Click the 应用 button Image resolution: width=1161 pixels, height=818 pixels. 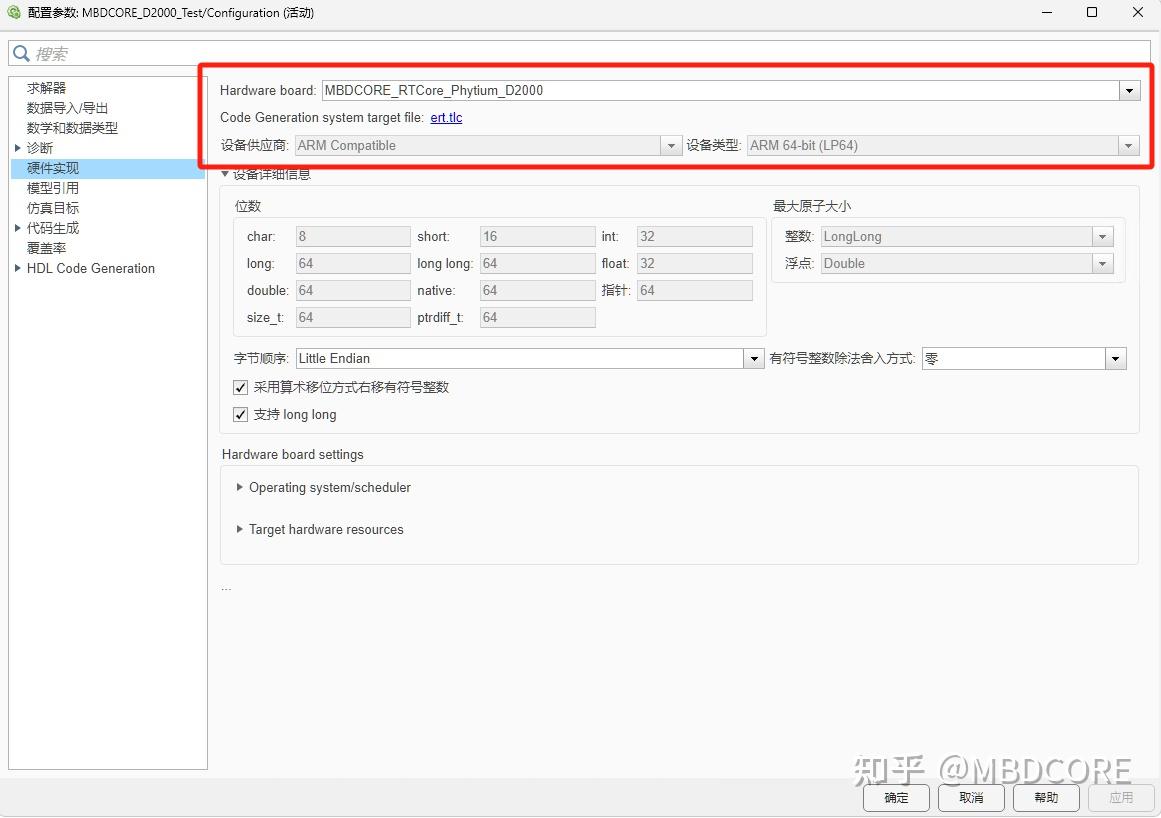tap(1121, 798)
